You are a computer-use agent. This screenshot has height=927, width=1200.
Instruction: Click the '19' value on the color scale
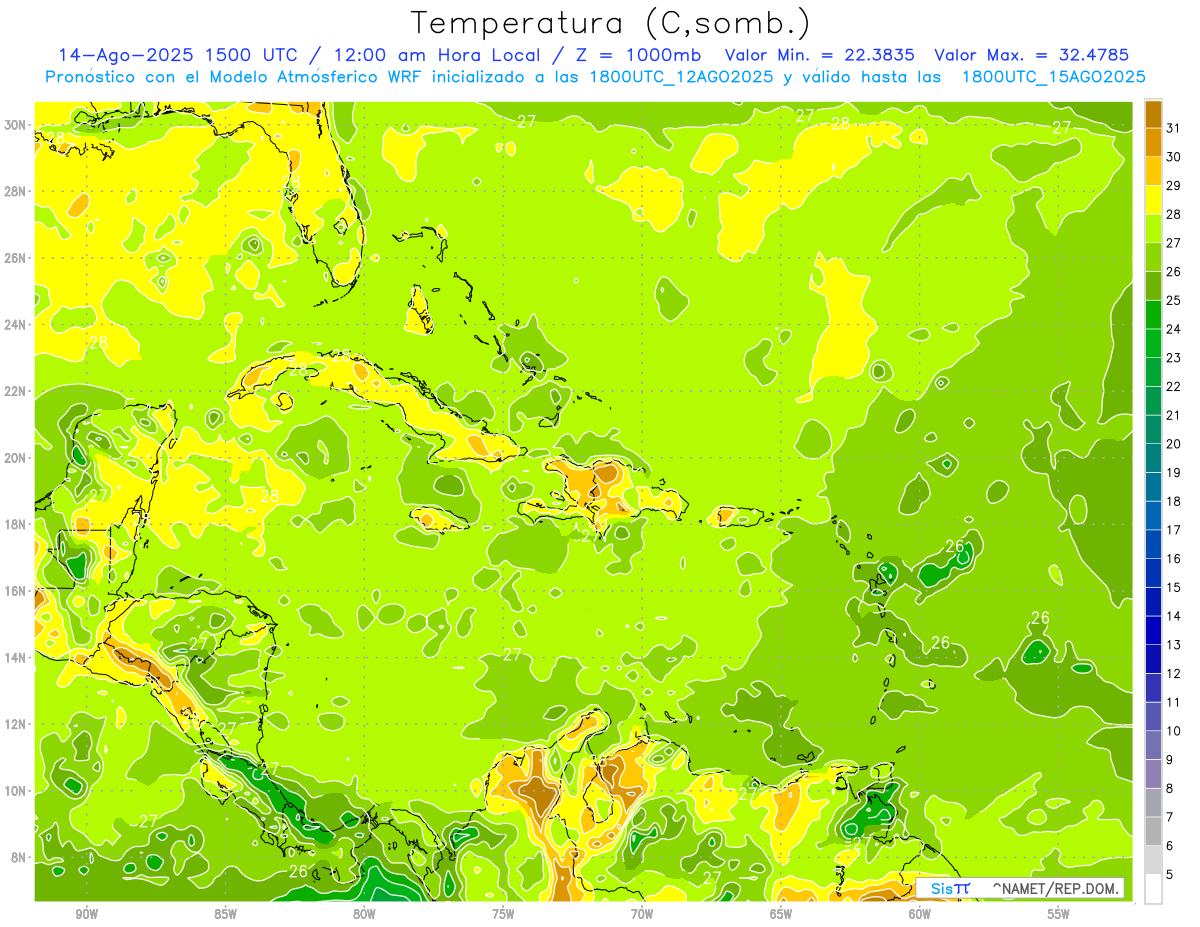pos(1174,473)
